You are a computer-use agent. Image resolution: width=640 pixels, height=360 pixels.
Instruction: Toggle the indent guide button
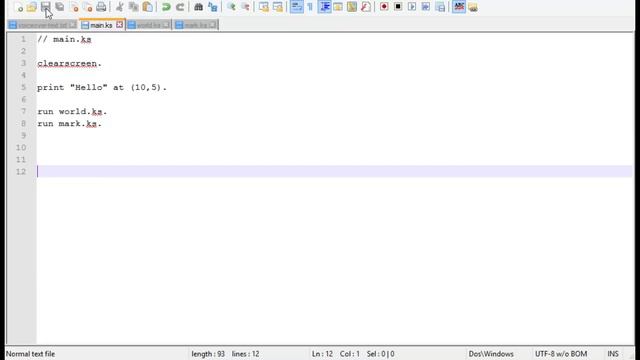click(x=324, y=7)
